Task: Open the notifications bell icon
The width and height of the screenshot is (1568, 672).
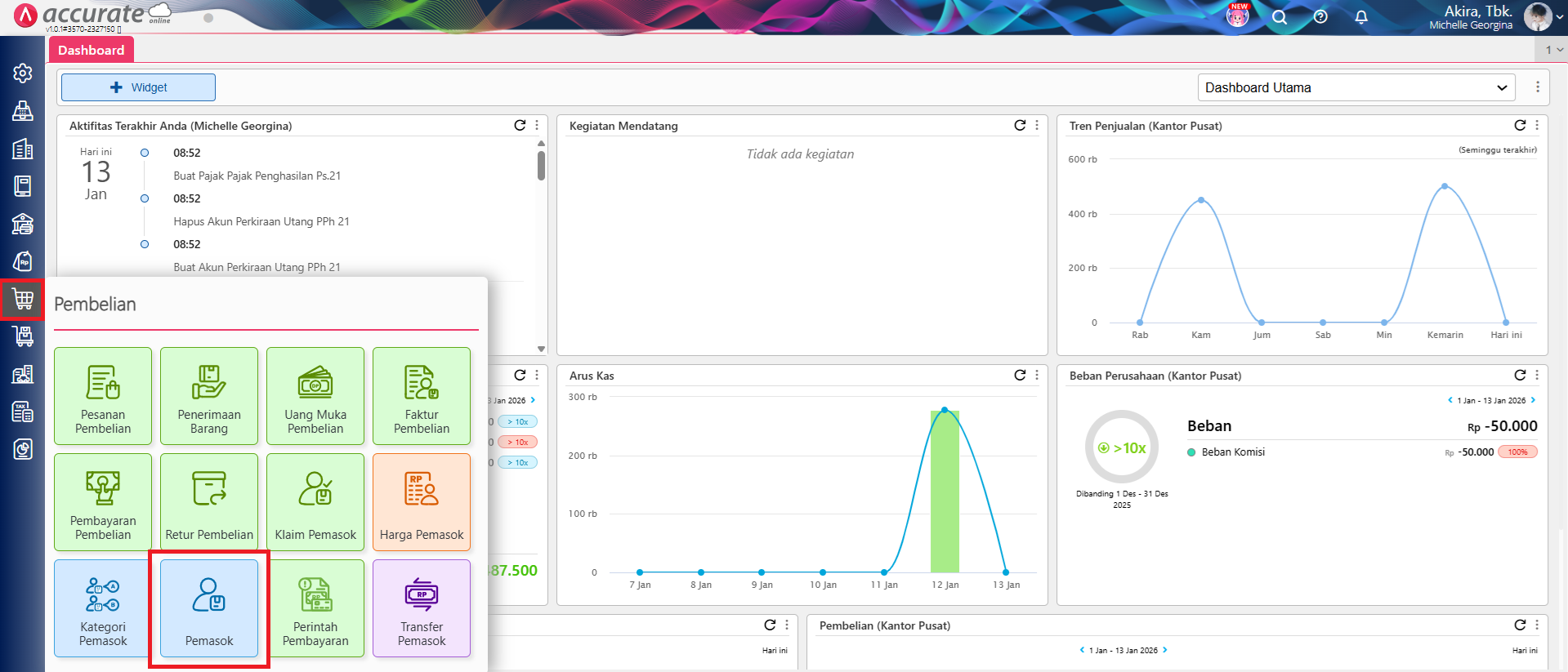Action: (x=1361, y=17)
